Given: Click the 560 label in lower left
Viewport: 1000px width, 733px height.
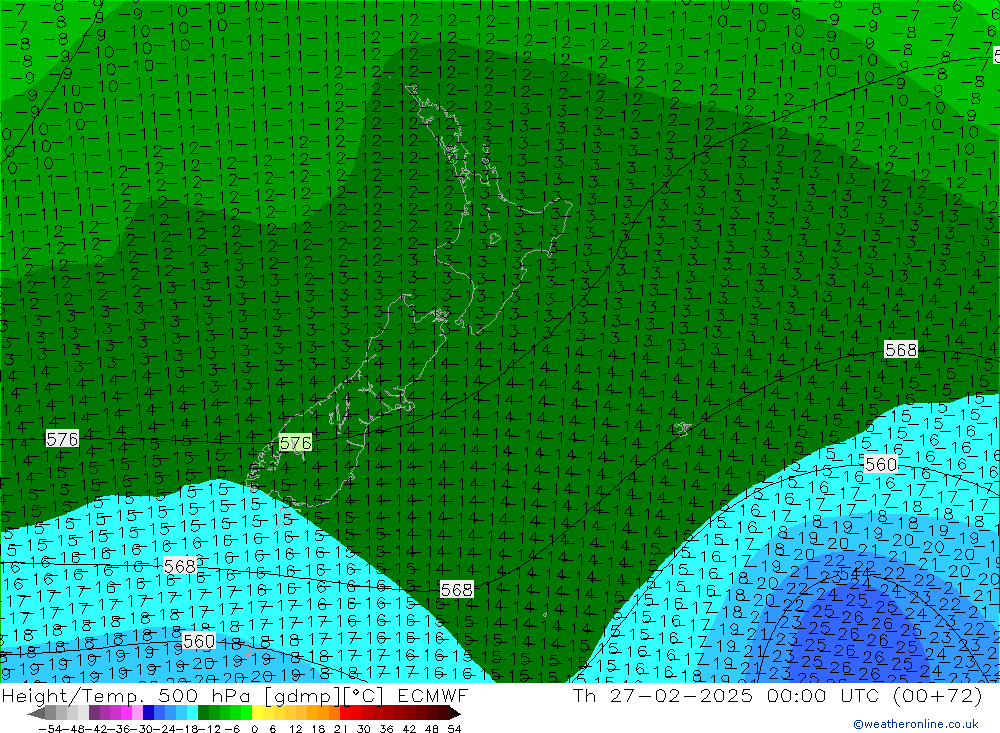Looking at the screenshot, I should tap(198, 640).
